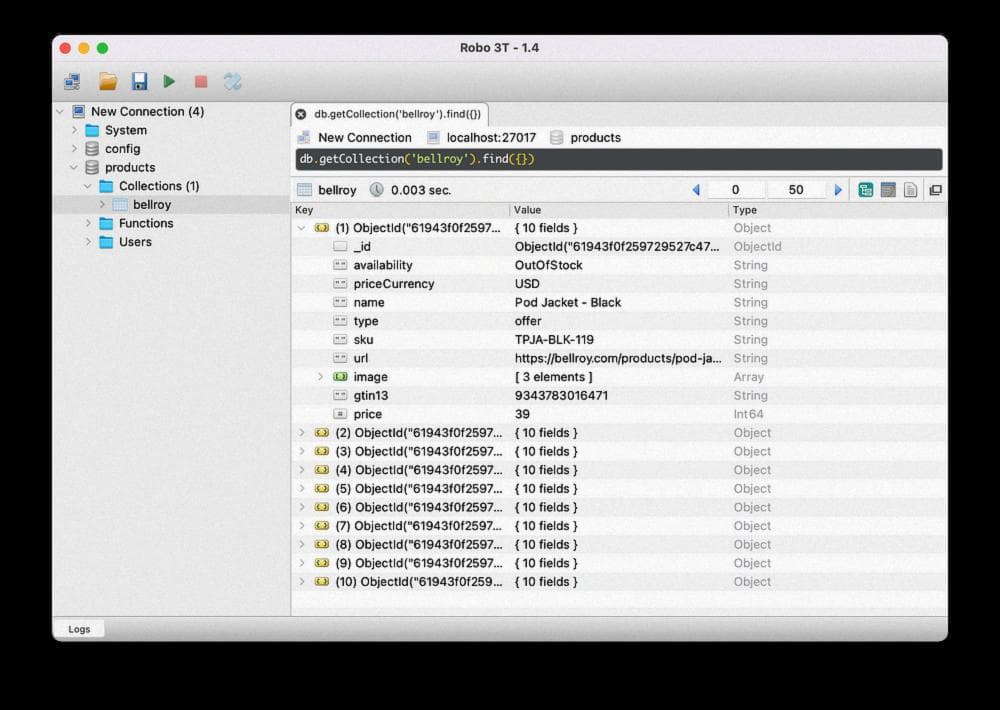The image size is (1000, 710).
Task: Switch to tree view mode icon
Action: pos(865,190)
